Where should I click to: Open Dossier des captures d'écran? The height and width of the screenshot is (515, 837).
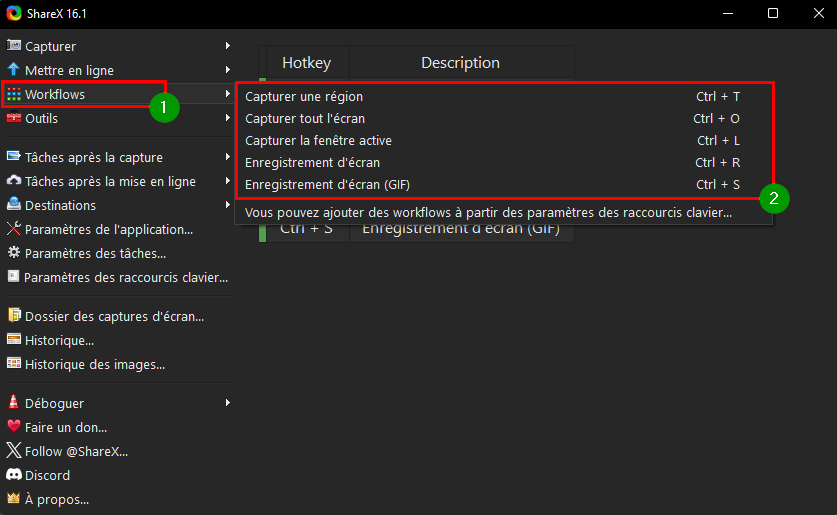coord(118,316)
